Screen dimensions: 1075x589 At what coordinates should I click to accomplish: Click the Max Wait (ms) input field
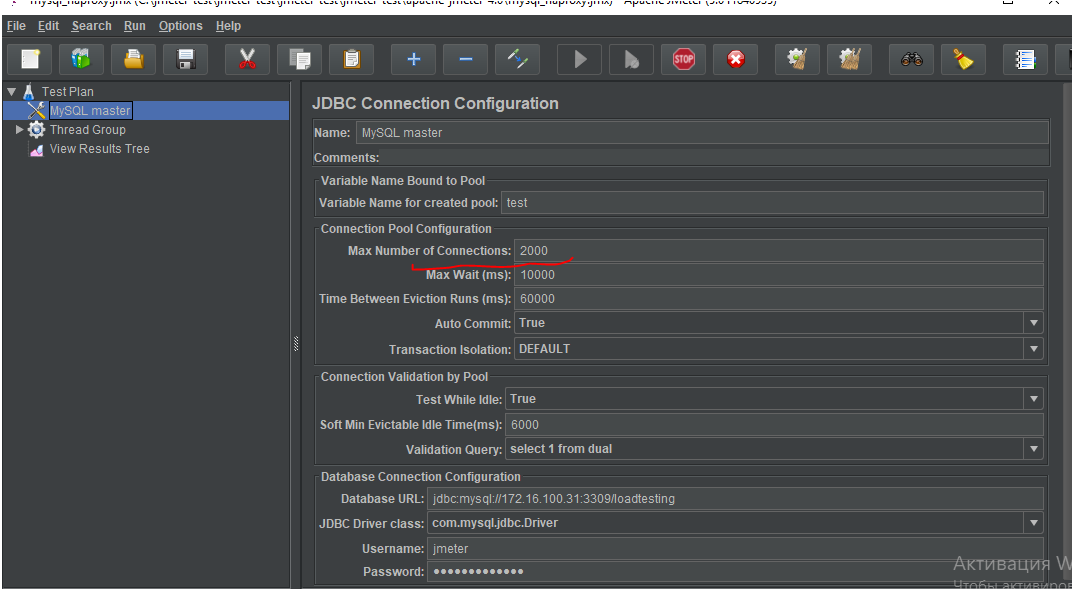[700, 274]
